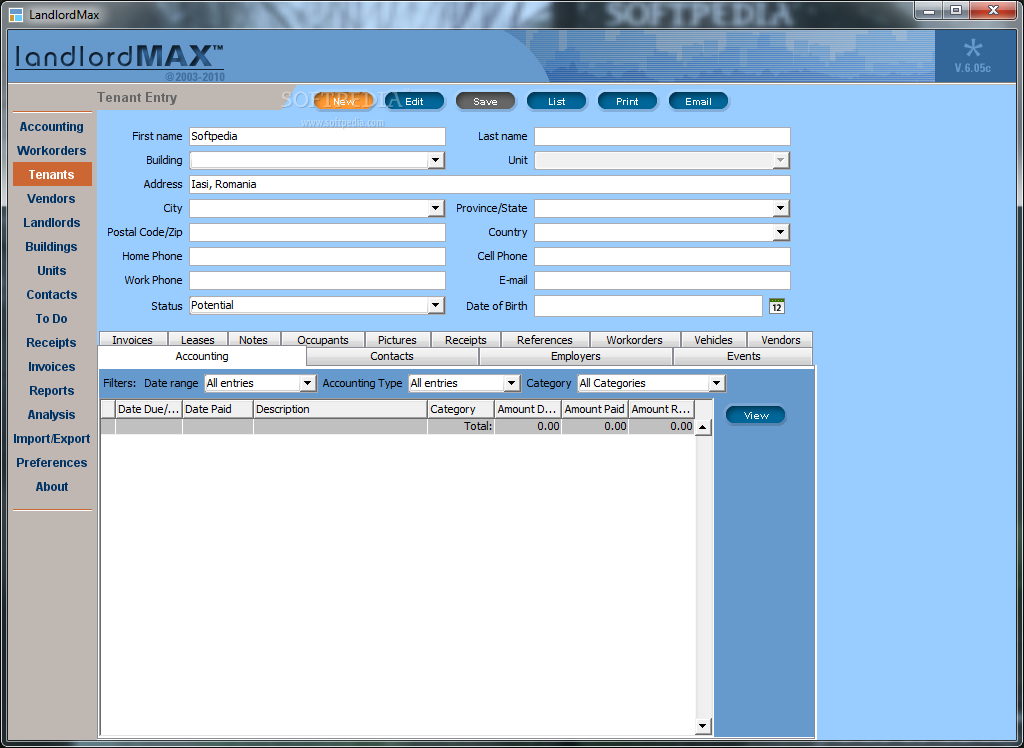The width and height of the screenshot is (1024, 748).
Task: Click the New button
Action: 344,101
